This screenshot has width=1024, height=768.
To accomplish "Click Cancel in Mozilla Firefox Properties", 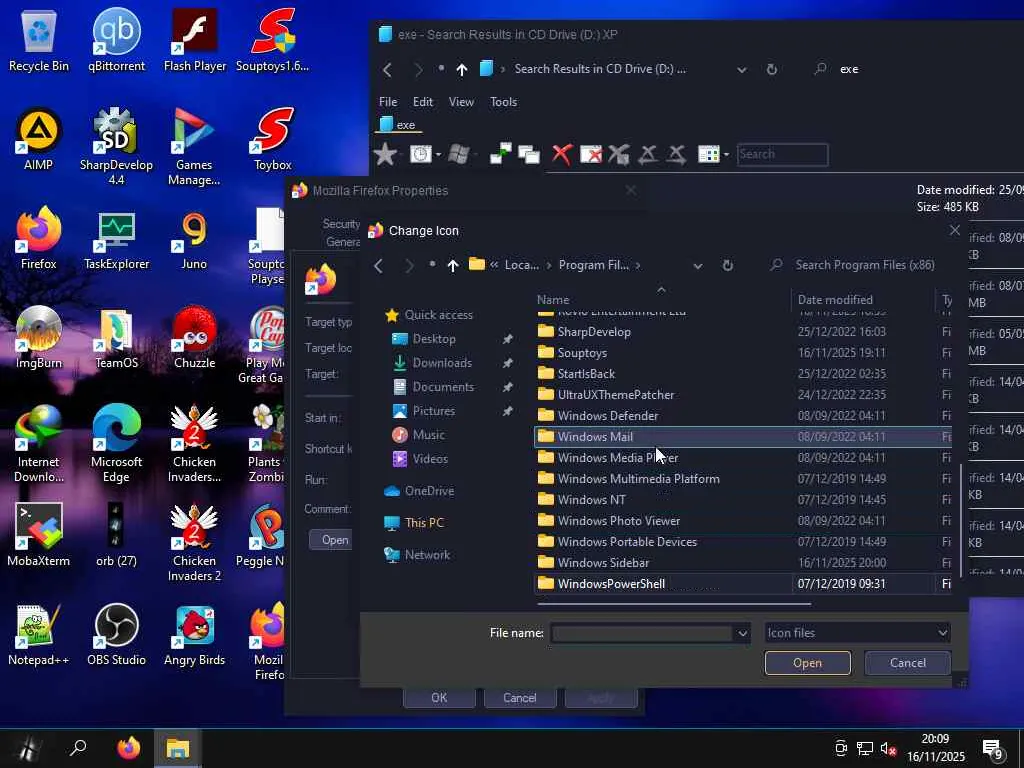I will tap(520, 698).
